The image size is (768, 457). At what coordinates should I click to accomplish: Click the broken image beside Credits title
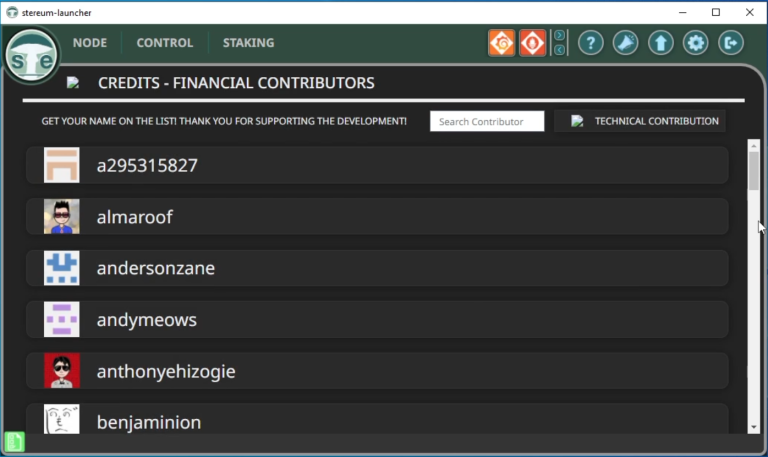(x=73, y=83)
